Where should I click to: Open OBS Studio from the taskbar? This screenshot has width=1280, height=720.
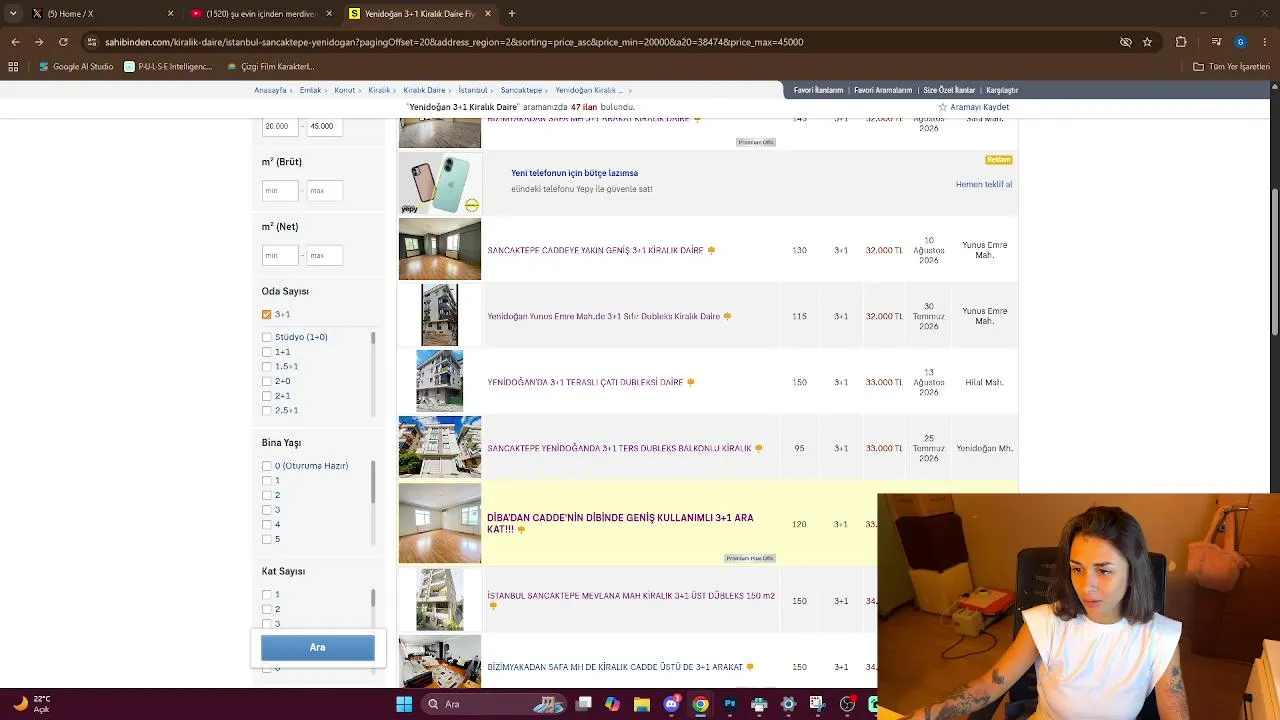[x=848, y=704]
